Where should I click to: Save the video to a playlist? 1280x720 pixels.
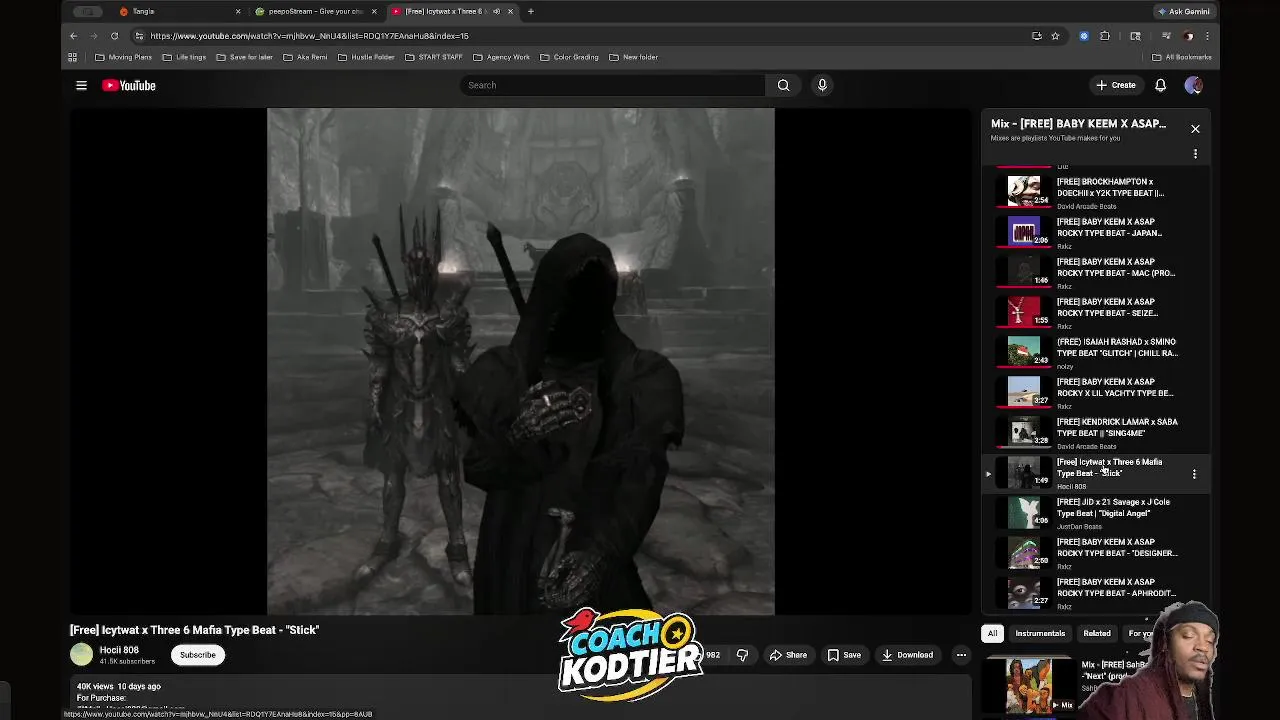[845, 655]
